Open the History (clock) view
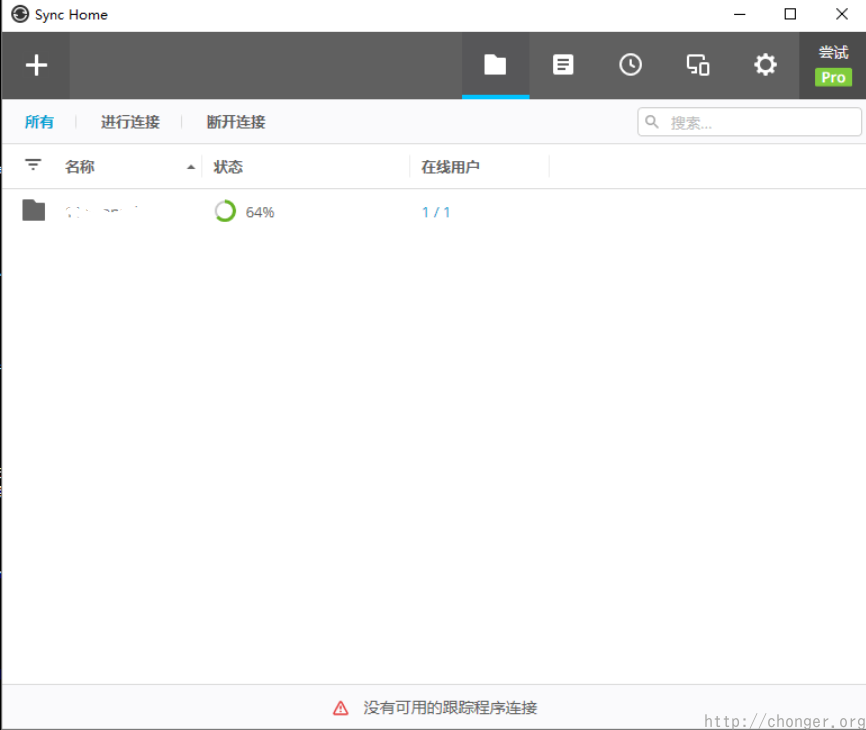This screenshot has width=866, height=730. click(x=630, y=64)
